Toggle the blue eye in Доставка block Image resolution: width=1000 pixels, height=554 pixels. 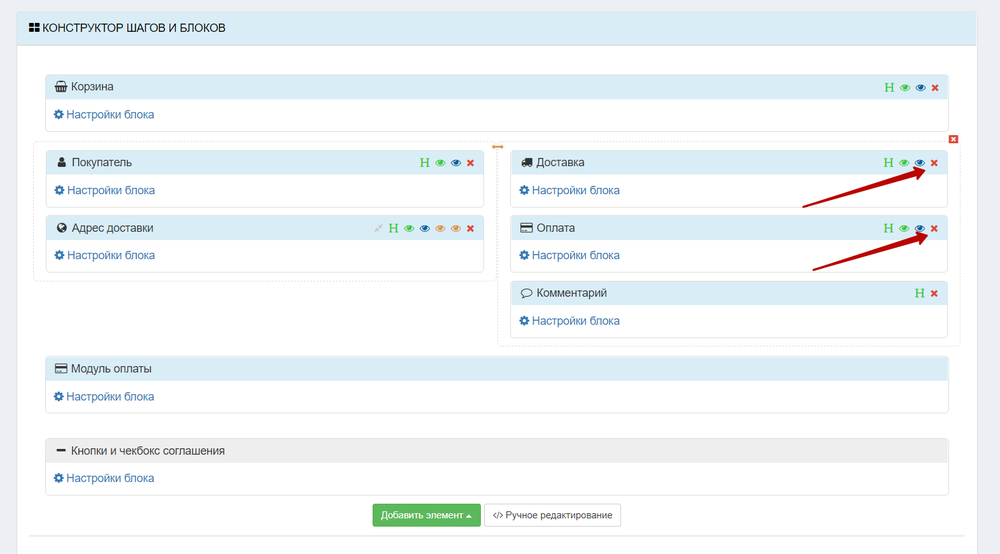pyautogui.click(x=920, y=163)
